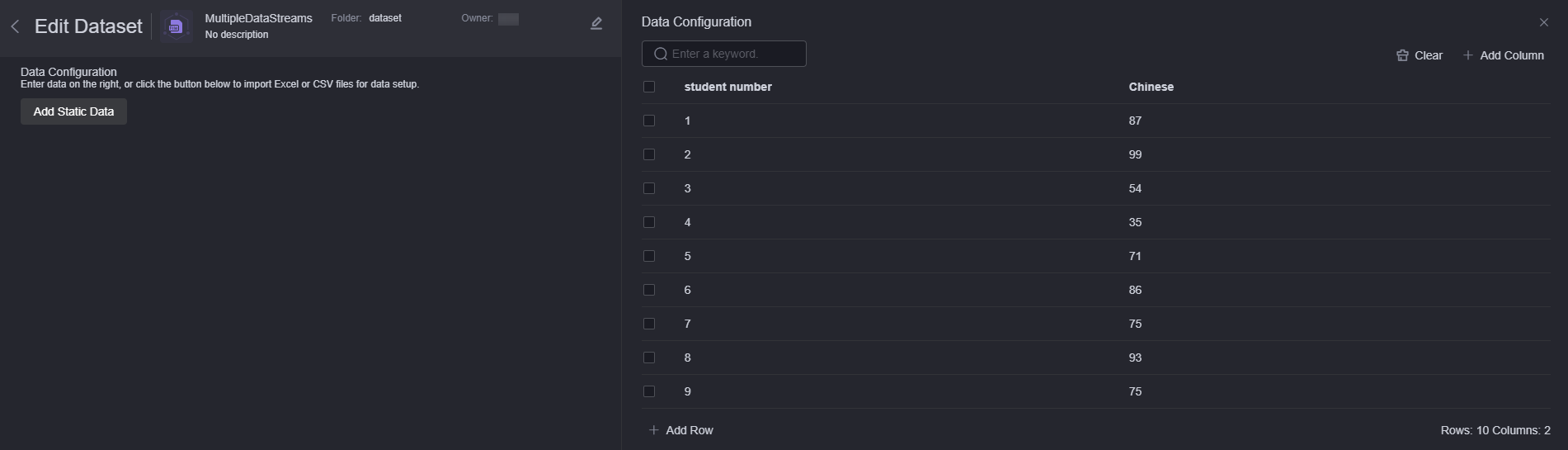Tick the checkbox for student number 9
This screenshot has height=450, width=1568.
coord(649,391)
